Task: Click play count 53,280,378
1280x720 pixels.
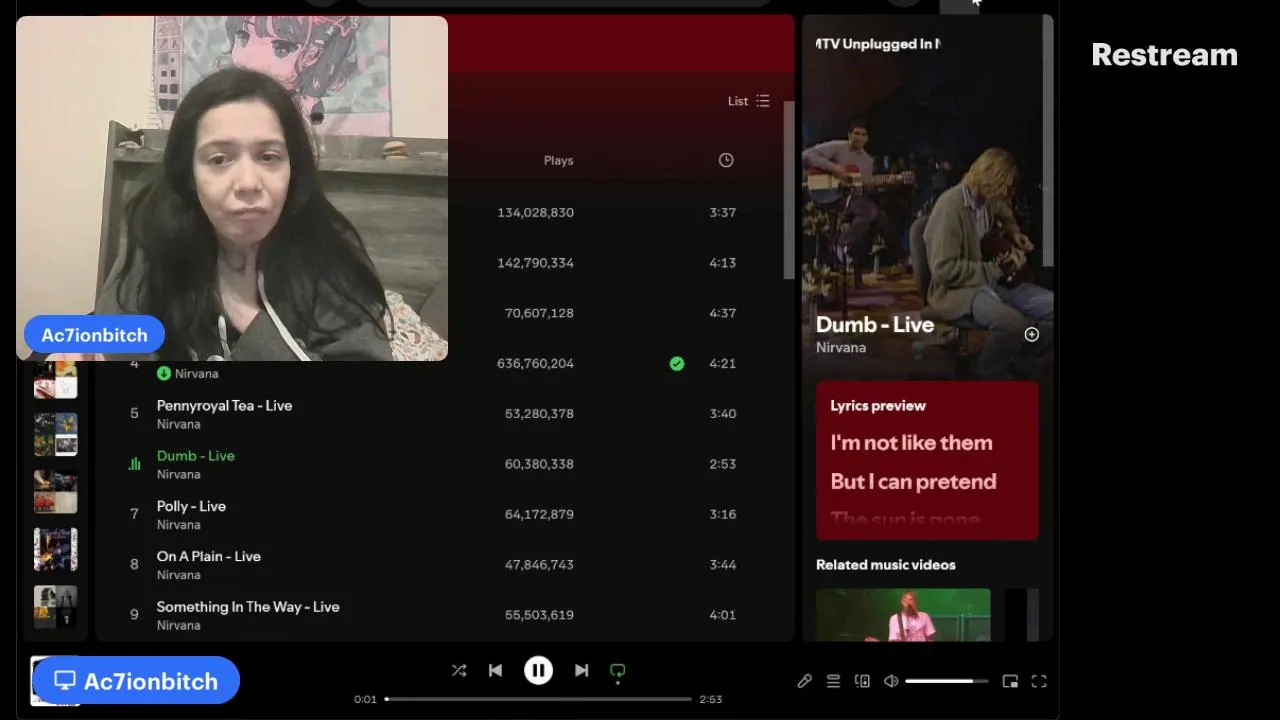Action: pyautogui.click(x=539, y=414)
